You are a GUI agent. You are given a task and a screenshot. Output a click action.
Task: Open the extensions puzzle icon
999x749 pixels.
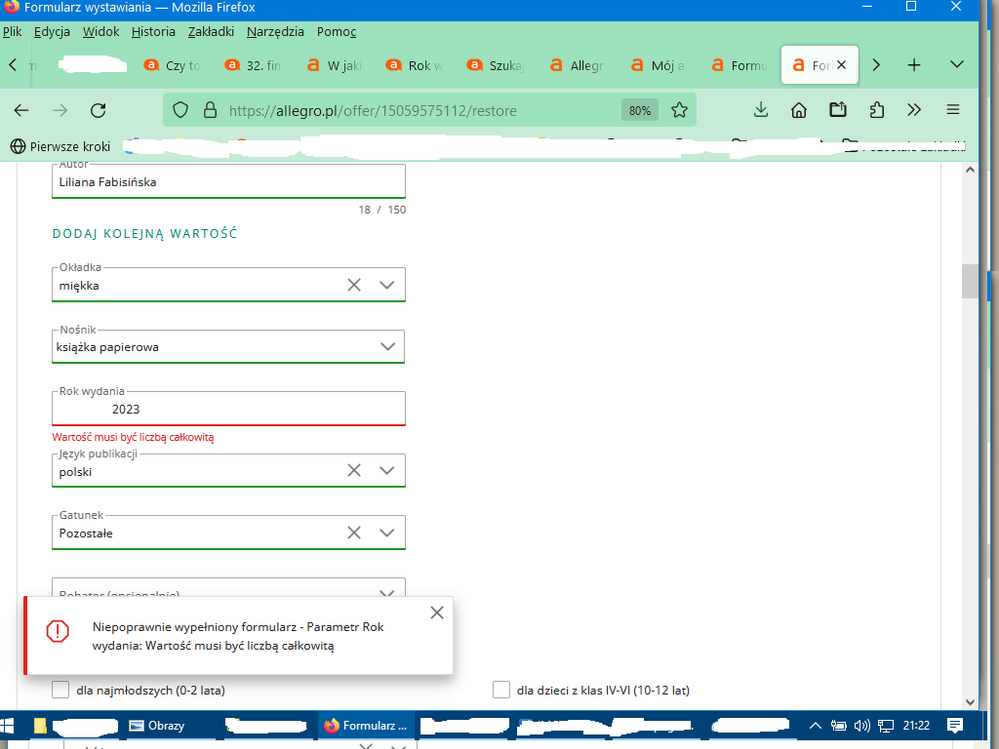coord(877,110)
